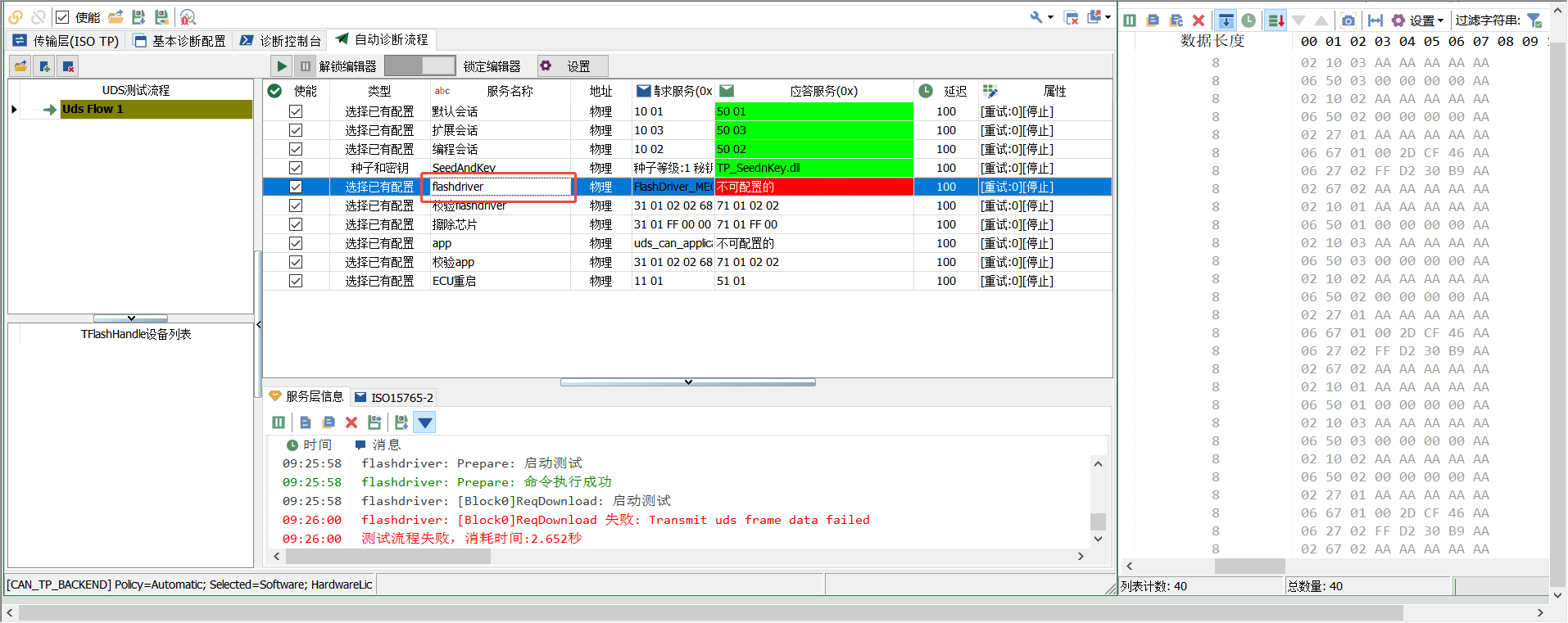Click the green clock icon in trace toolbar
The height and width of the screenshot is (623, 1568).
pyautogui.click(x=1249, y=20)
